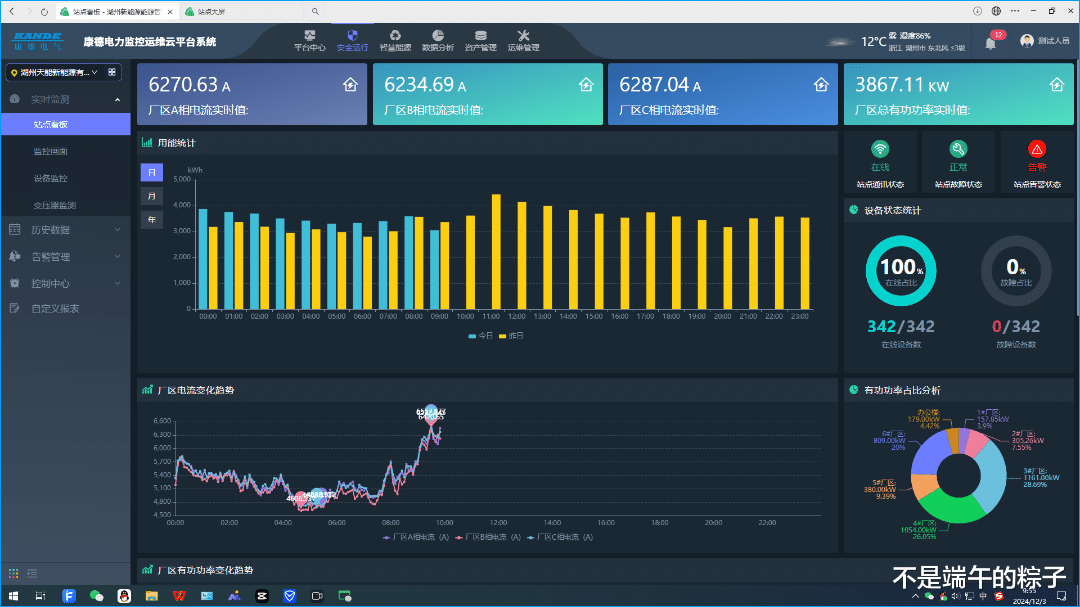Open the browser three-dot more menu
This screenshot has width=1080, height=607.
point(1015,11)
